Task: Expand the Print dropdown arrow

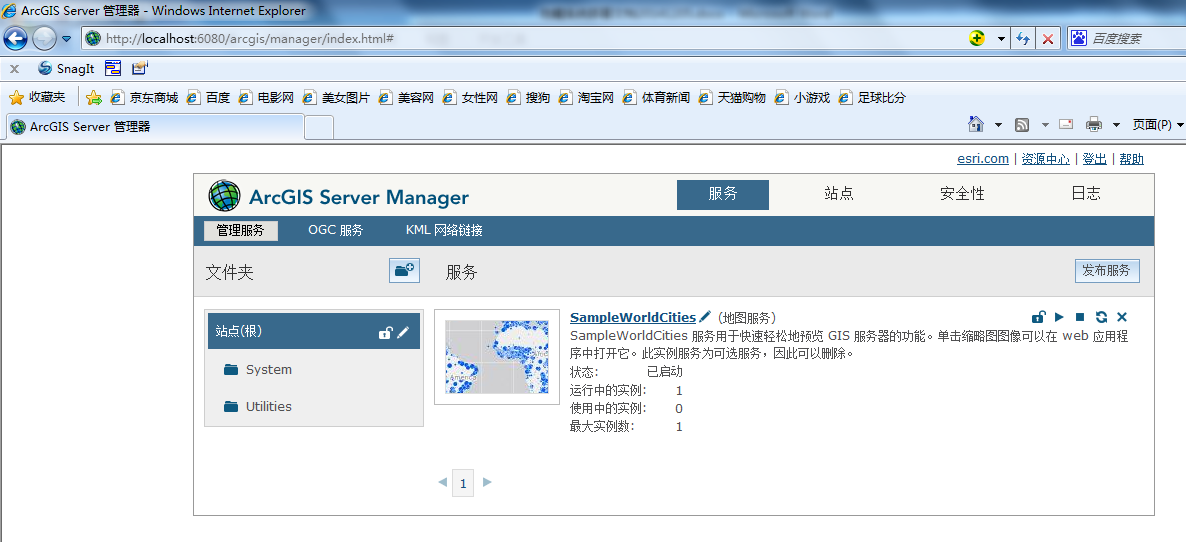Action: 1116,125
